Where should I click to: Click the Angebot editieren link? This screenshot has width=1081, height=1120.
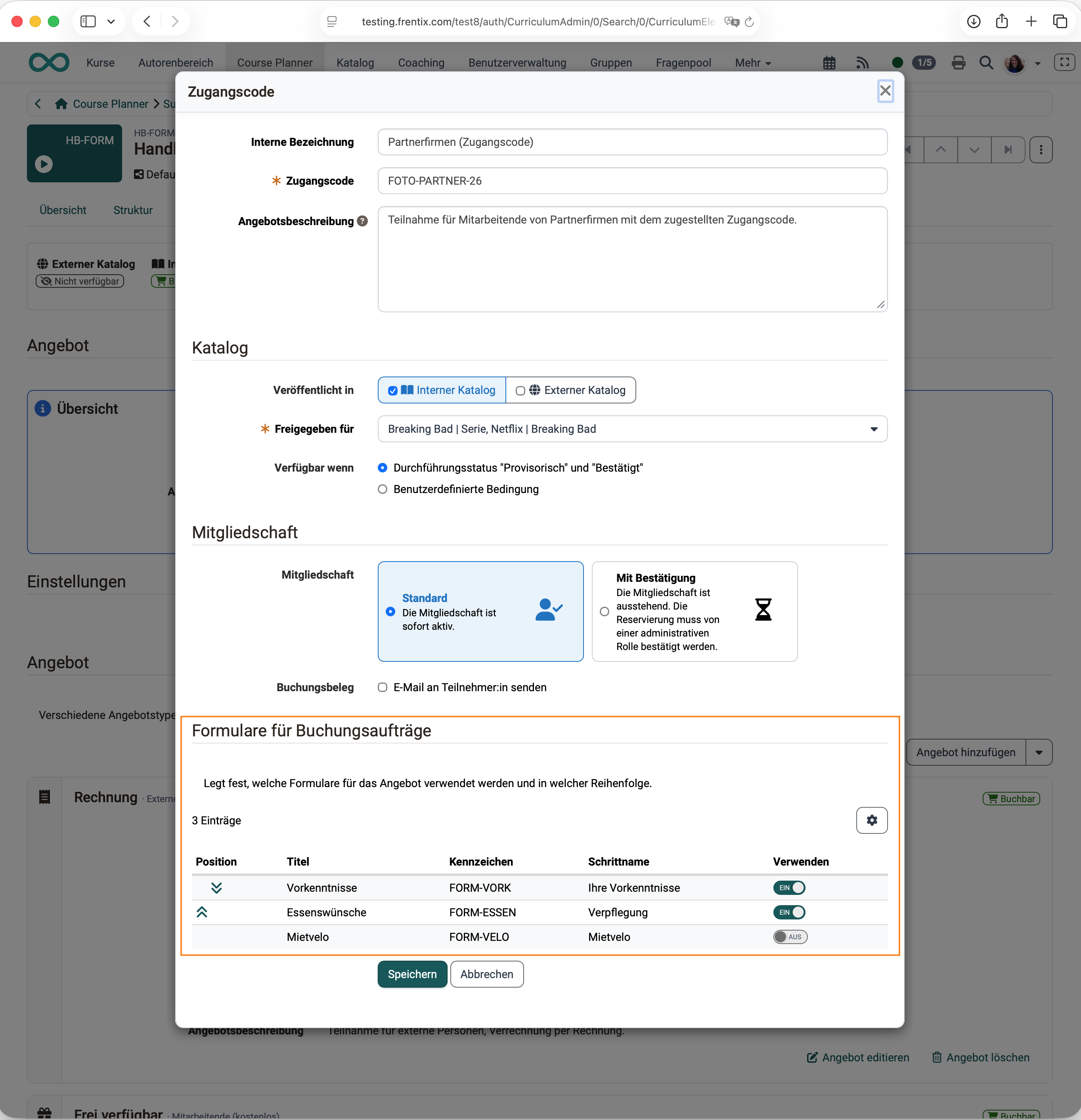[857, 1058]
